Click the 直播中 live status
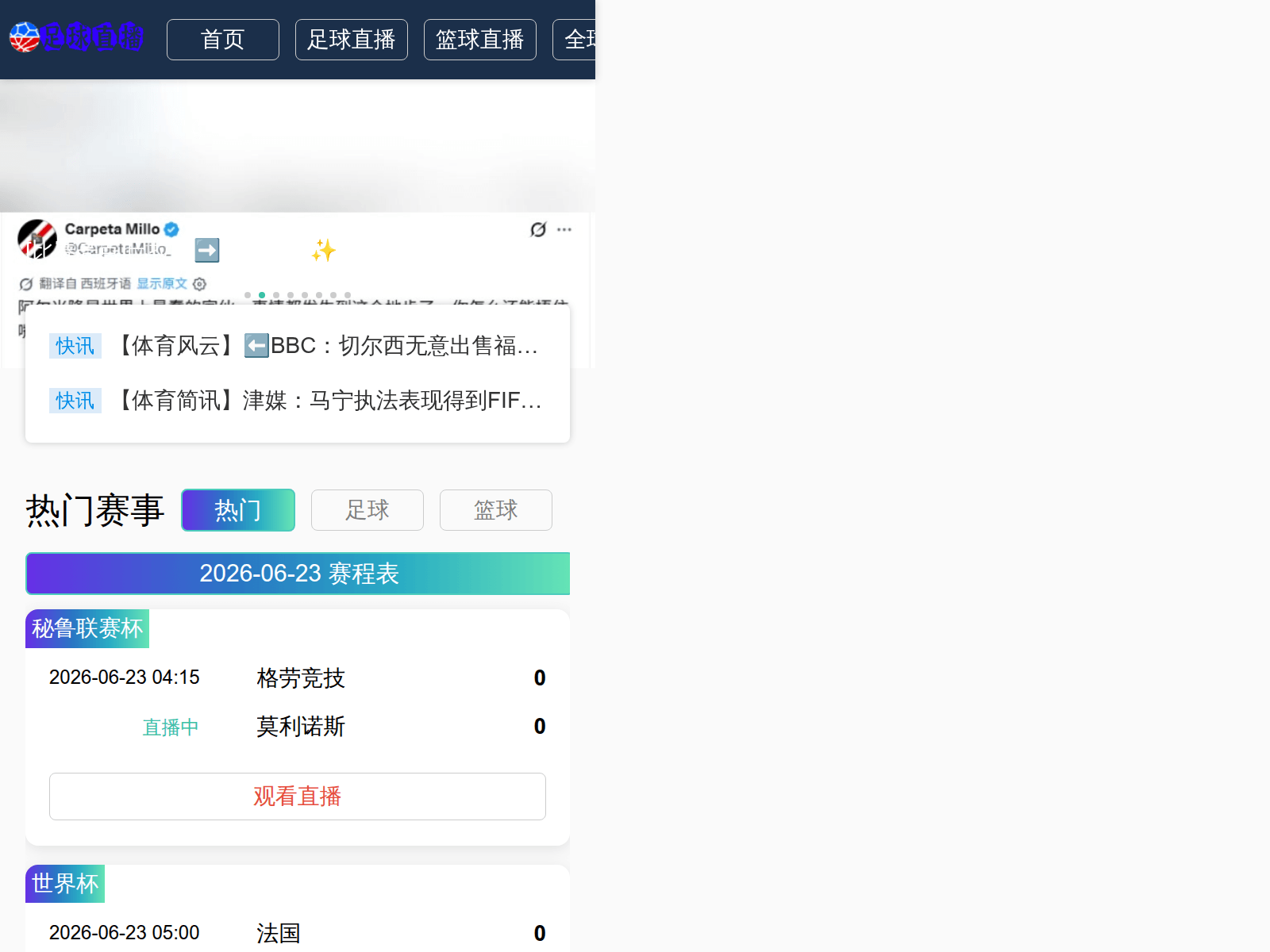 (x=171, y=727)
